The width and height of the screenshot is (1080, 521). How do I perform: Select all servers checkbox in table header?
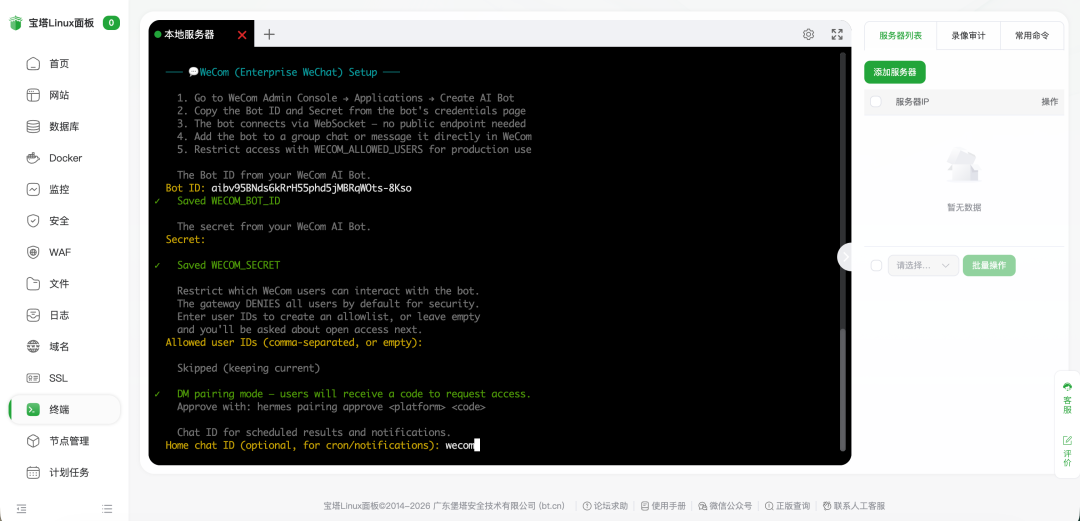coord(875,101)
